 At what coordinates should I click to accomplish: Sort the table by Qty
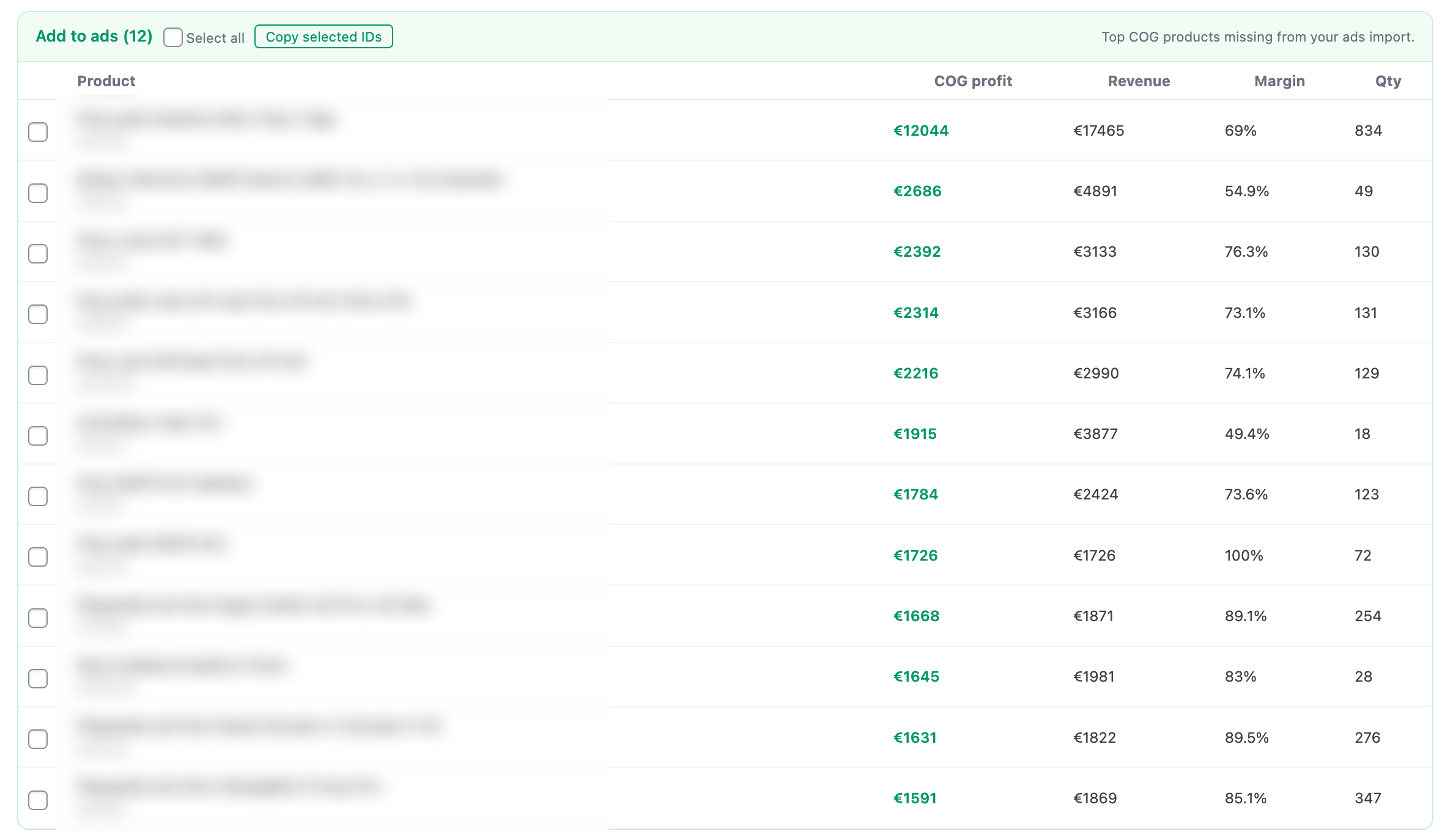pyautogui.click(x=1387, y=81)
